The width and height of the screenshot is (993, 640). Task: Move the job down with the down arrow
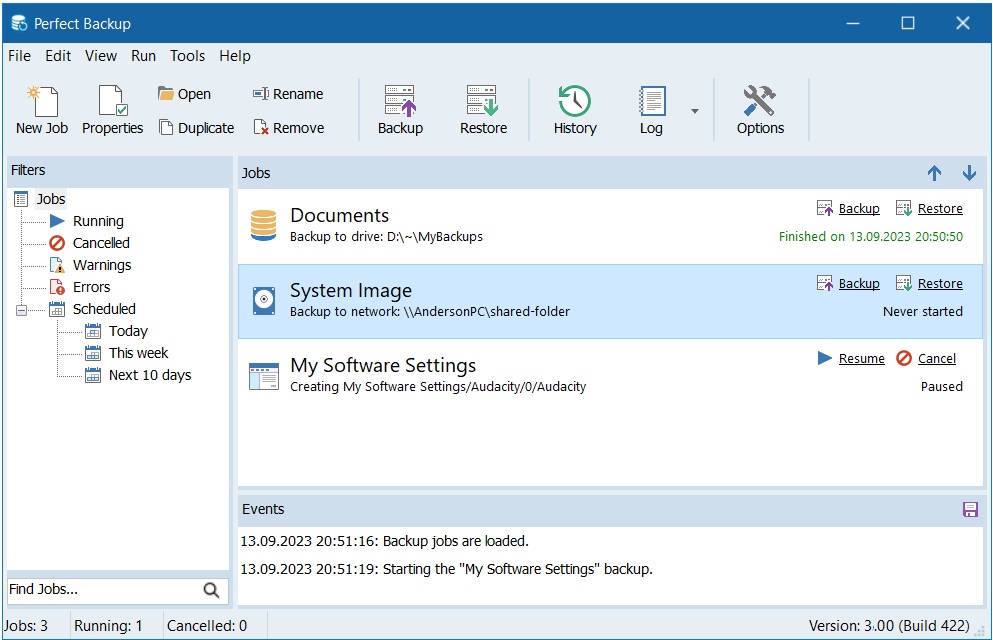(969, 173)
